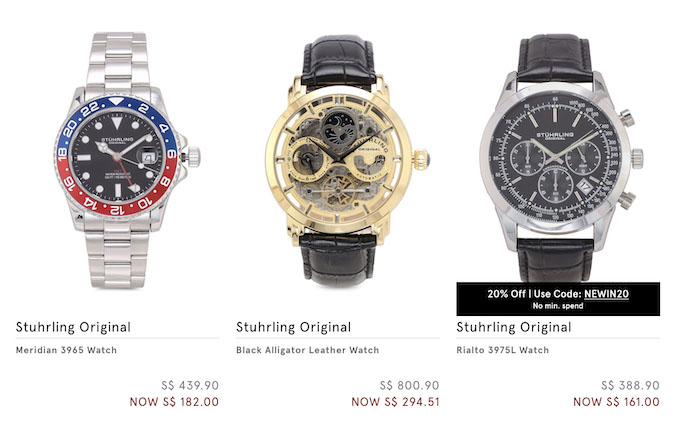Select the first Stuhrling Original brand name
The height and width of the screenshot is (431, 700).
pyautogui.click(x=73, y=327)
